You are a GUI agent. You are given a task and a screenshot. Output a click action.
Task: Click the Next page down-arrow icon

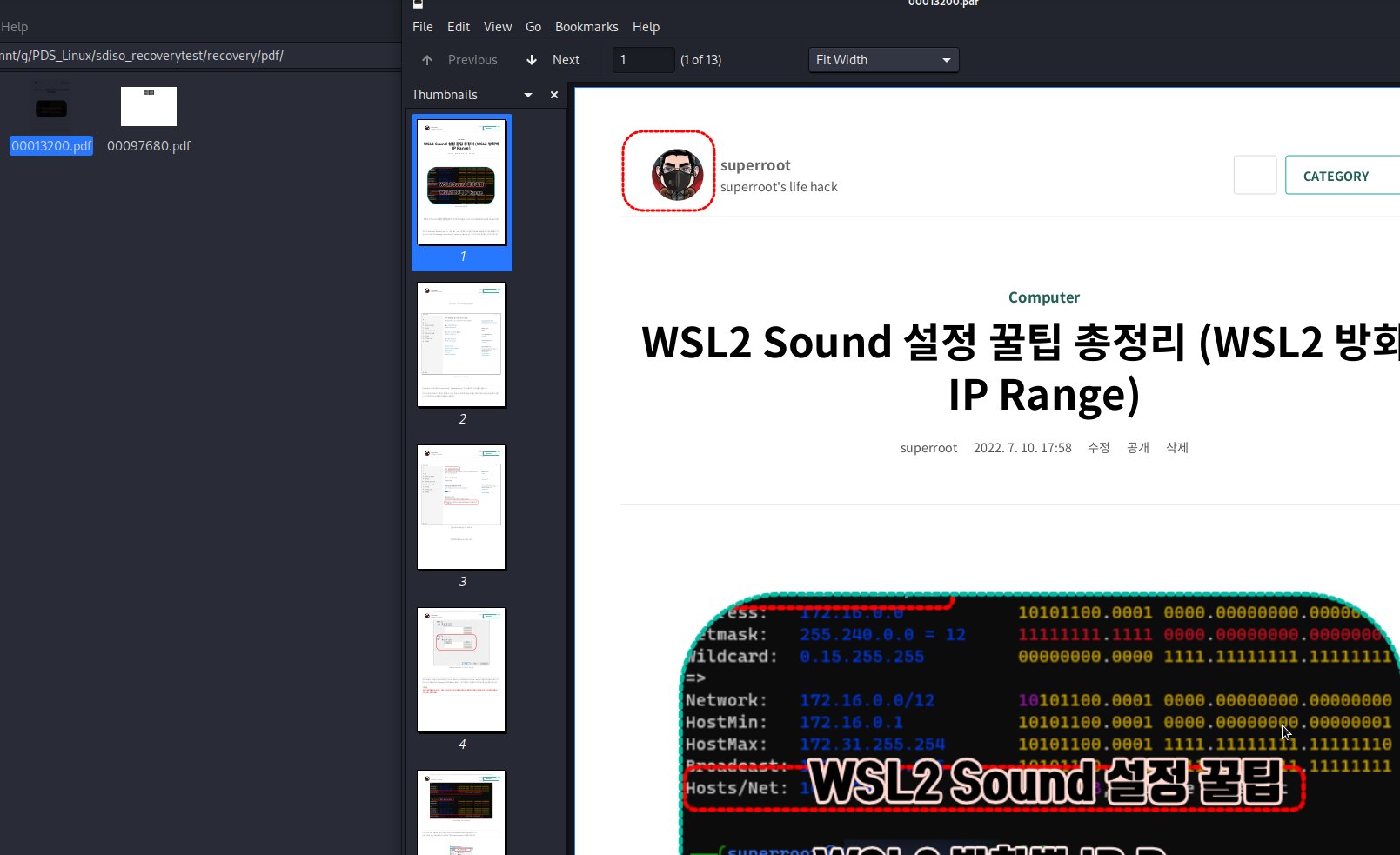click(x=532, y=60)
